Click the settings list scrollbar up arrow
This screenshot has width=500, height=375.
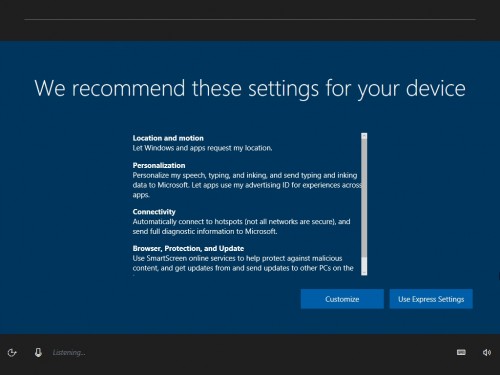tap(364, 136)
